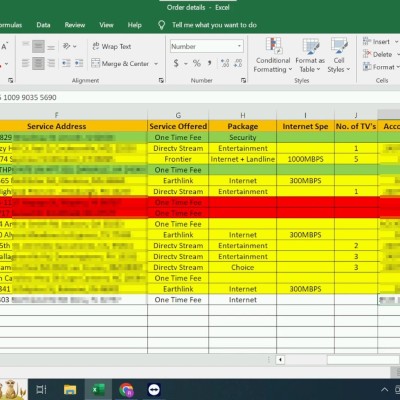
Task: Select column J header
Action: pos(356,115)
